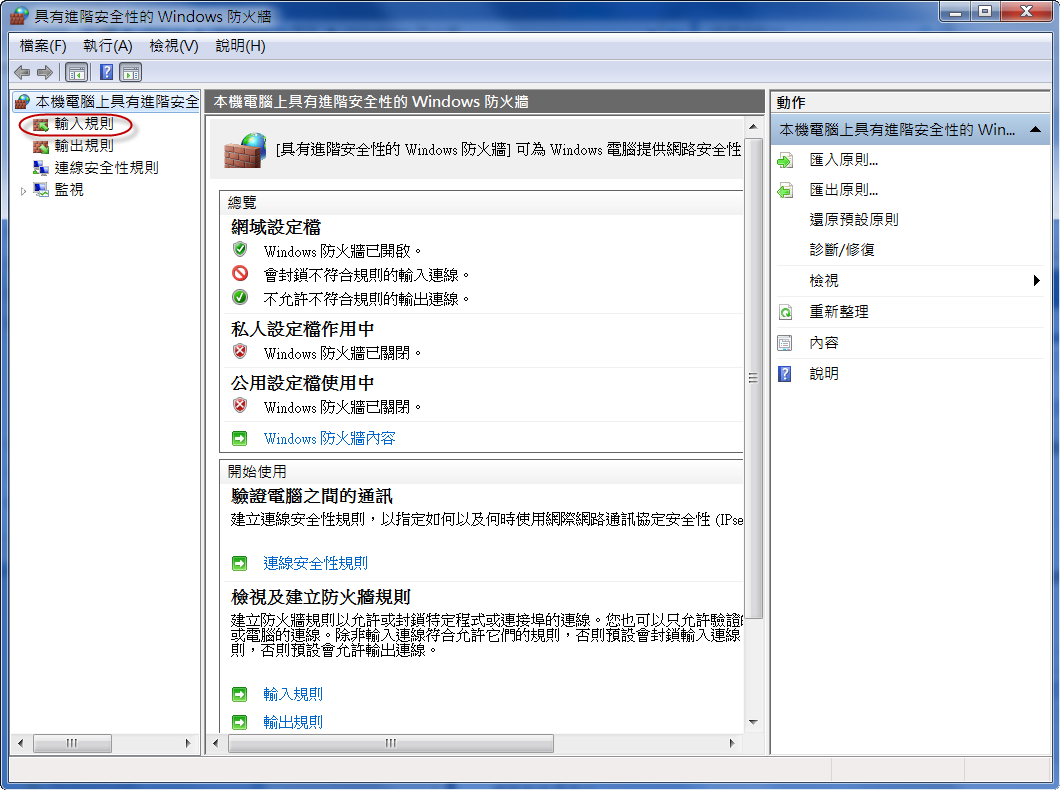Click the 輸入規則 tree icon
The width and height of the screenshot is (1060, 790).
coord(41,124)
